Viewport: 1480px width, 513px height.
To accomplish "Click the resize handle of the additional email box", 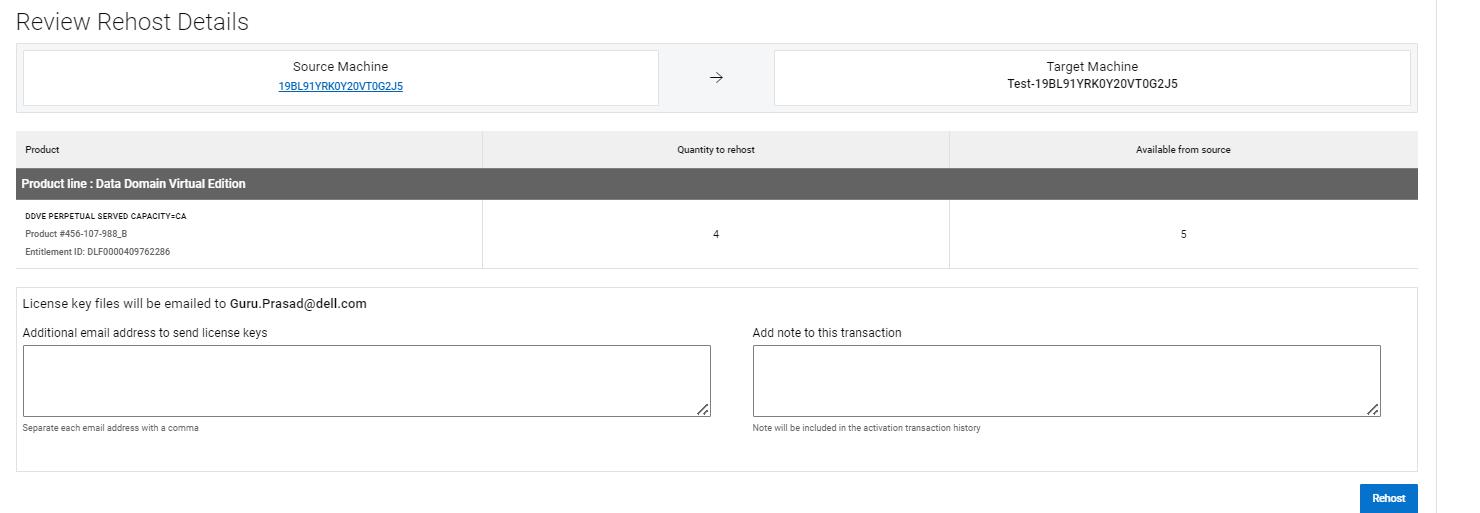I will coord(703,409).
